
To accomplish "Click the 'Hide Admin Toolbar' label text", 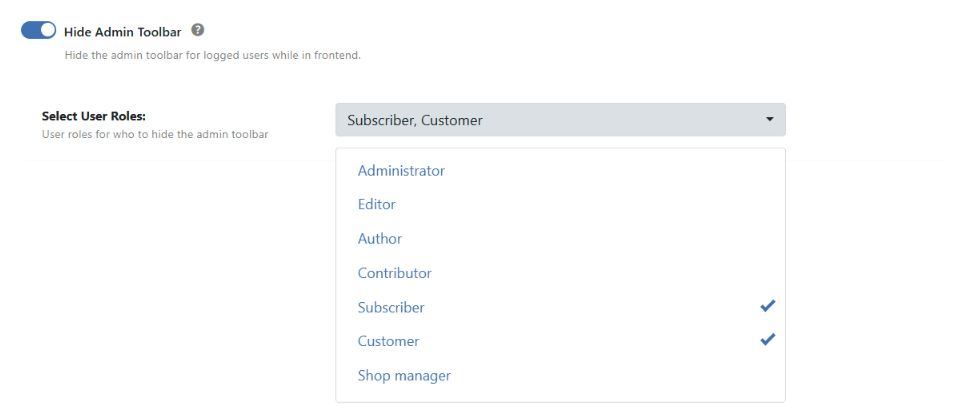I will (x=122, y=32).
